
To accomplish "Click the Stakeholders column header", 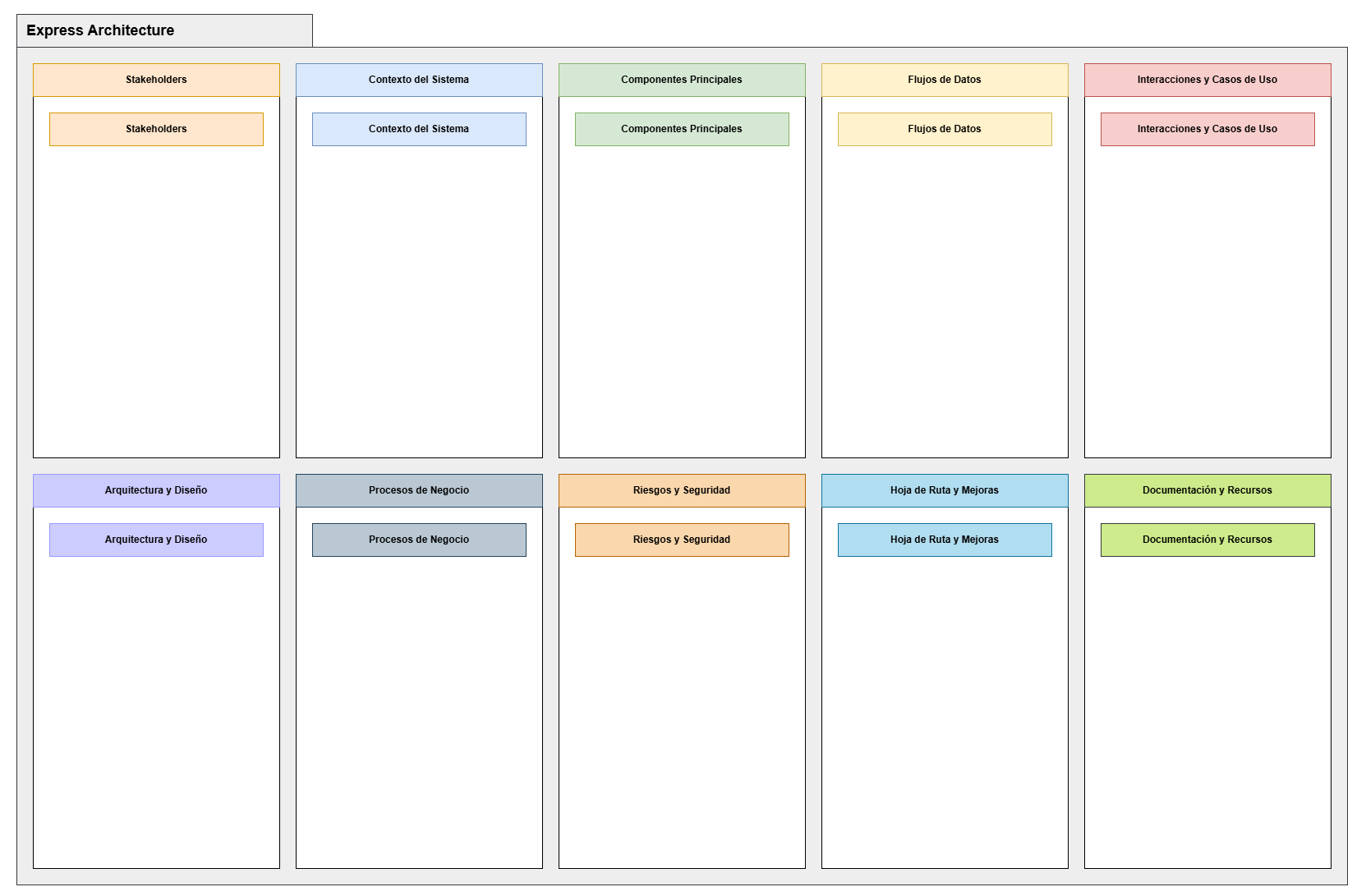I will click(x=156, y=80).
